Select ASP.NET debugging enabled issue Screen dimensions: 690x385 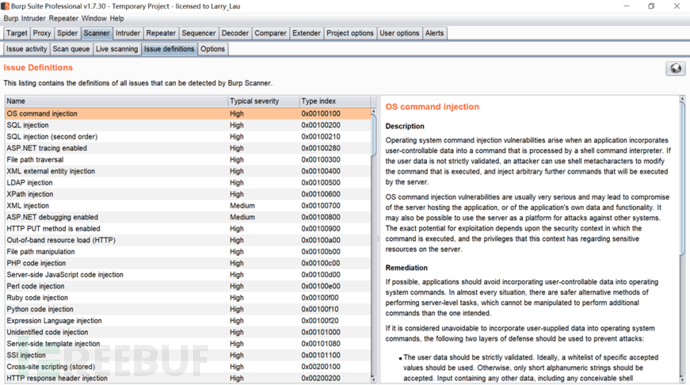click(x=188, y=217)
